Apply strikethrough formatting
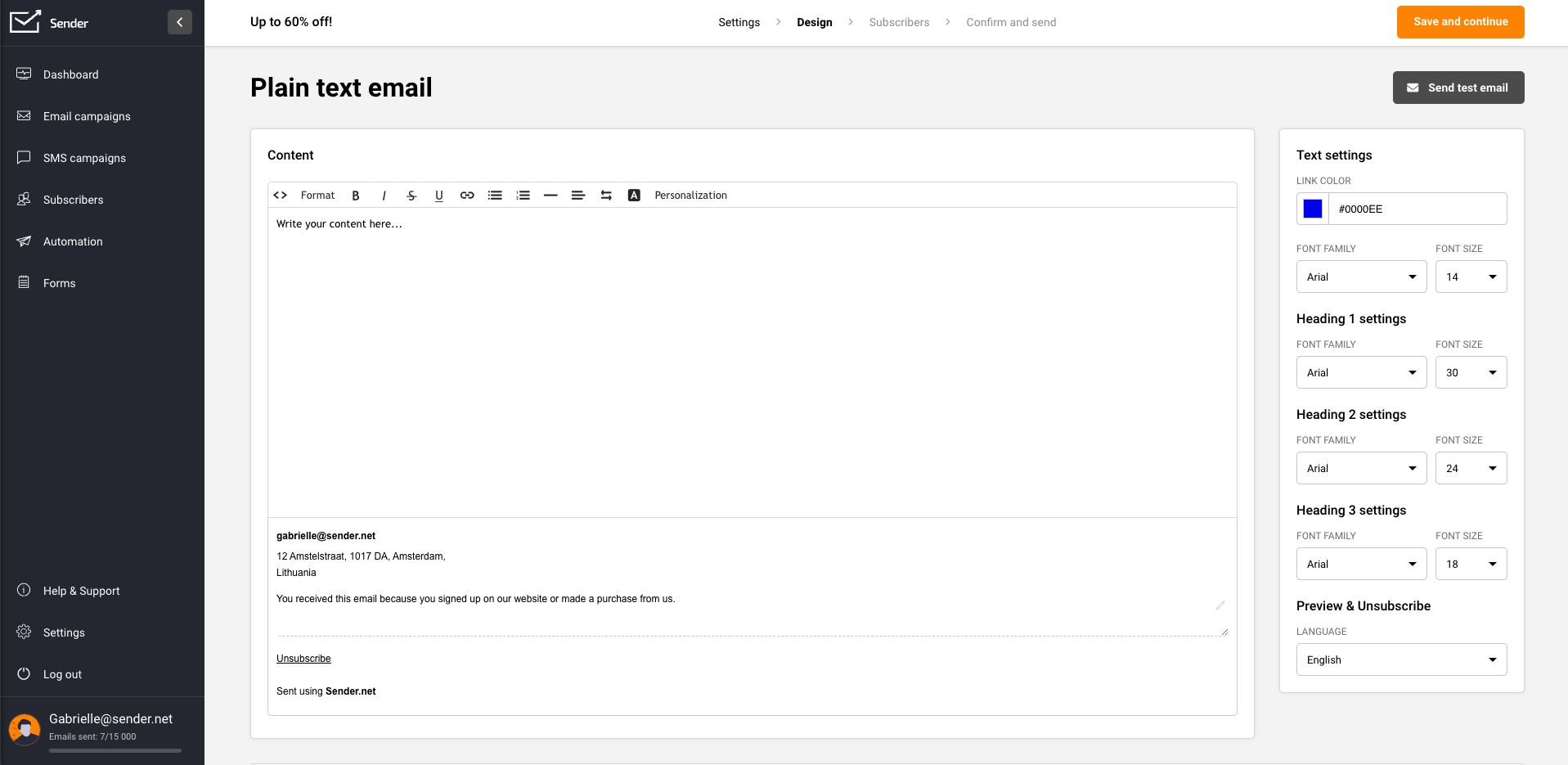This screenshot has width=1568, height=765. [411, 196]
